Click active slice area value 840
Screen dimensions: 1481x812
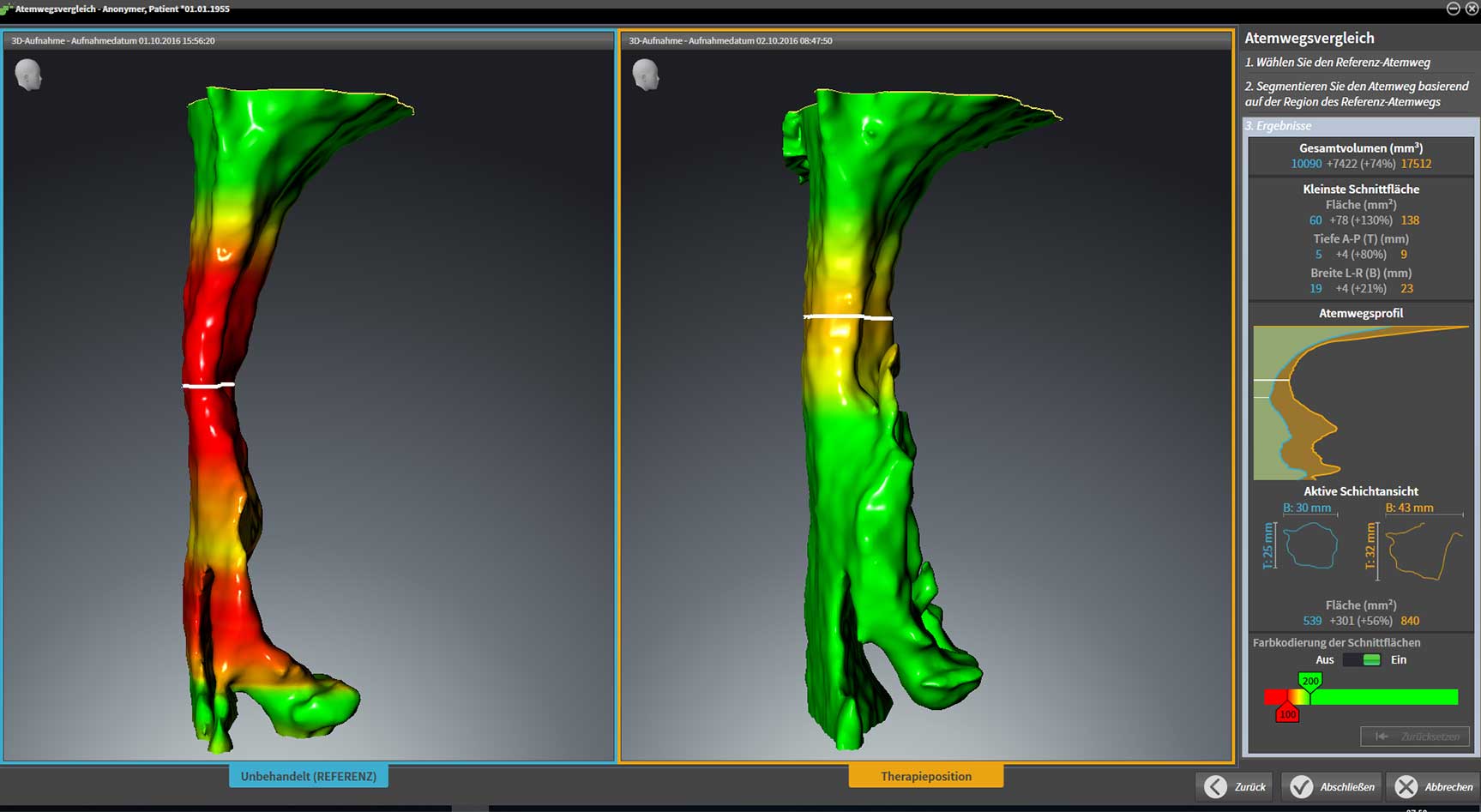1410,621
